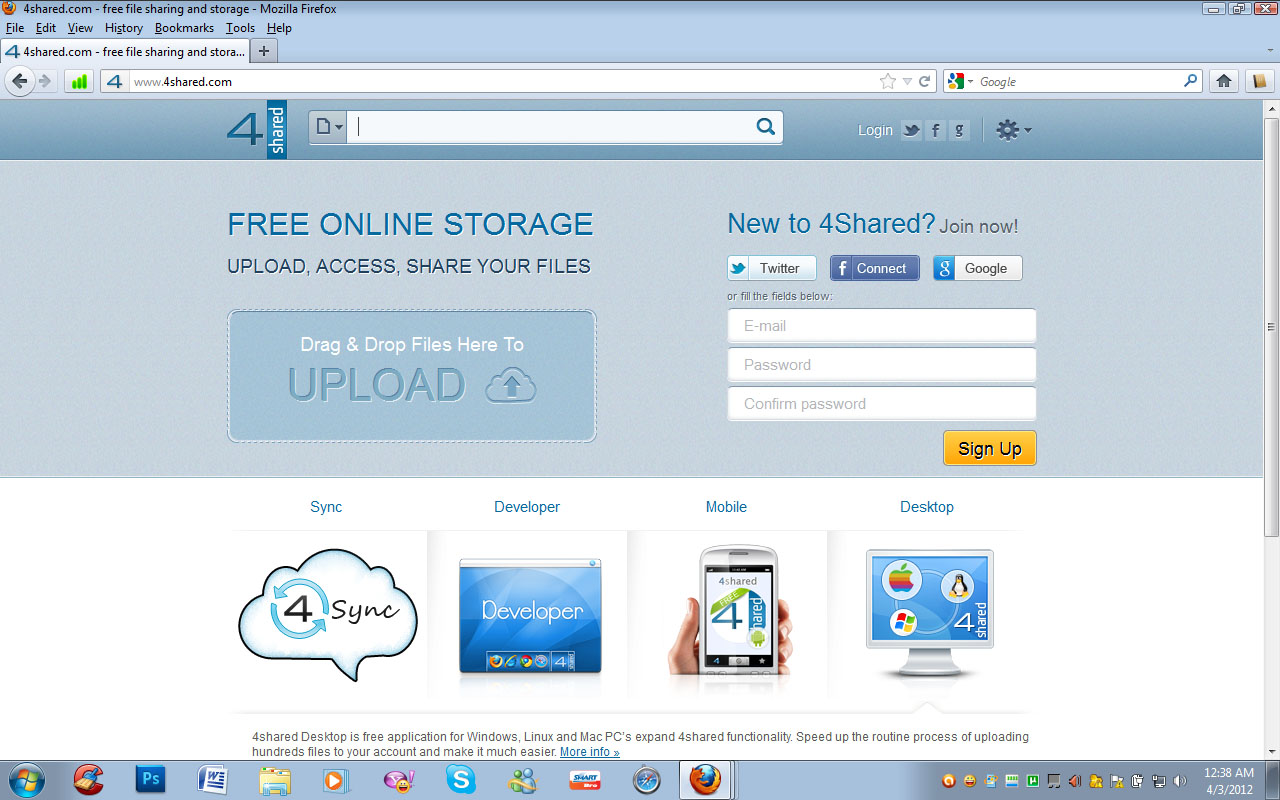
Task: Bookmark this page with the star icon
Action: pos(887,82)
